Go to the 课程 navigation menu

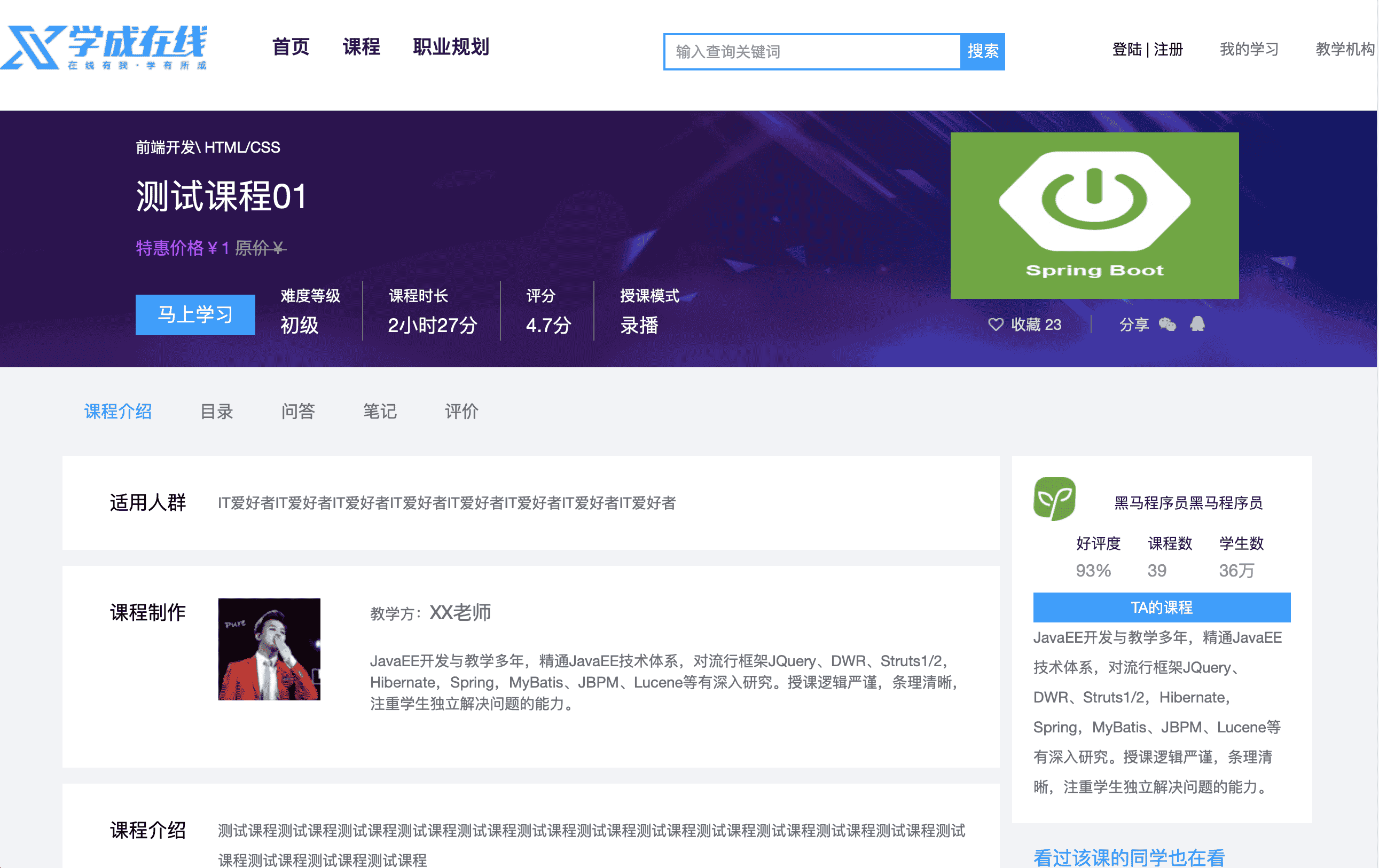tap(362, 47)
